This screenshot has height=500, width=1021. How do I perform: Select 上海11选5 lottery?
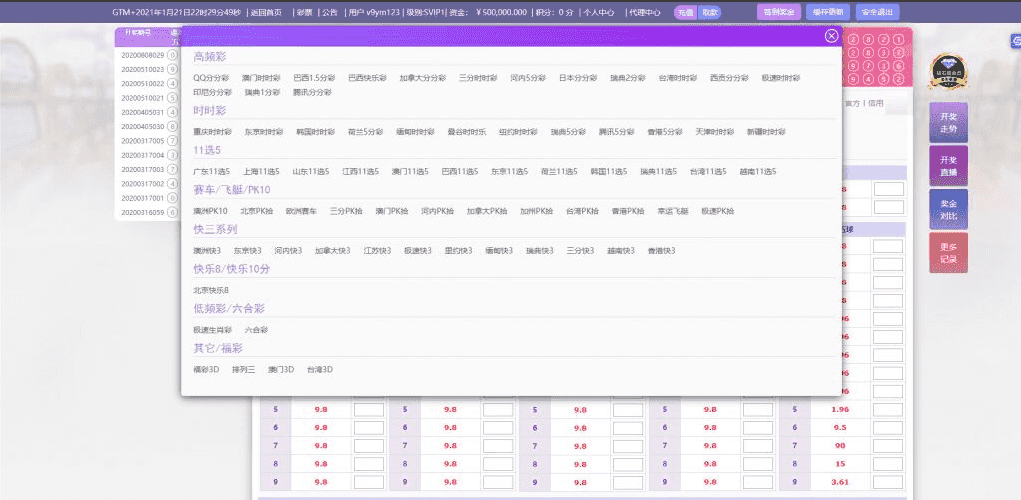tap(261, 173)
